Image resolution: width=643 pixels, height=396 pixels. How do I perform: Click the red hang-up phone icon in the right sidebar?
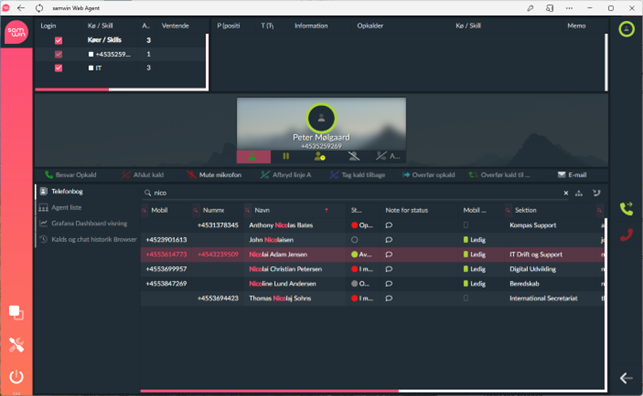626,234
